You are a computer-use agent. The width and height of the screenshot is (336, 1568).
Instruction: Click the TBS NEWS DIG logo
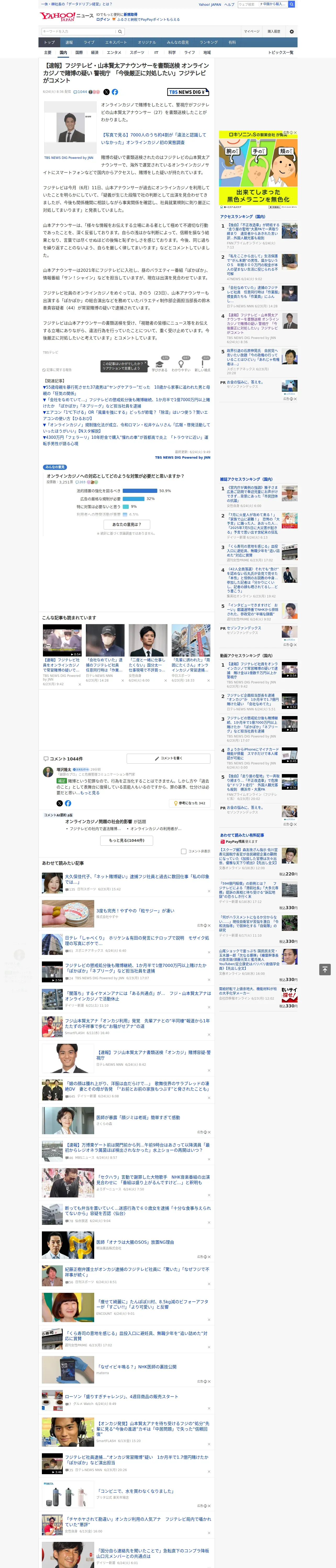(x=188, y=92)
